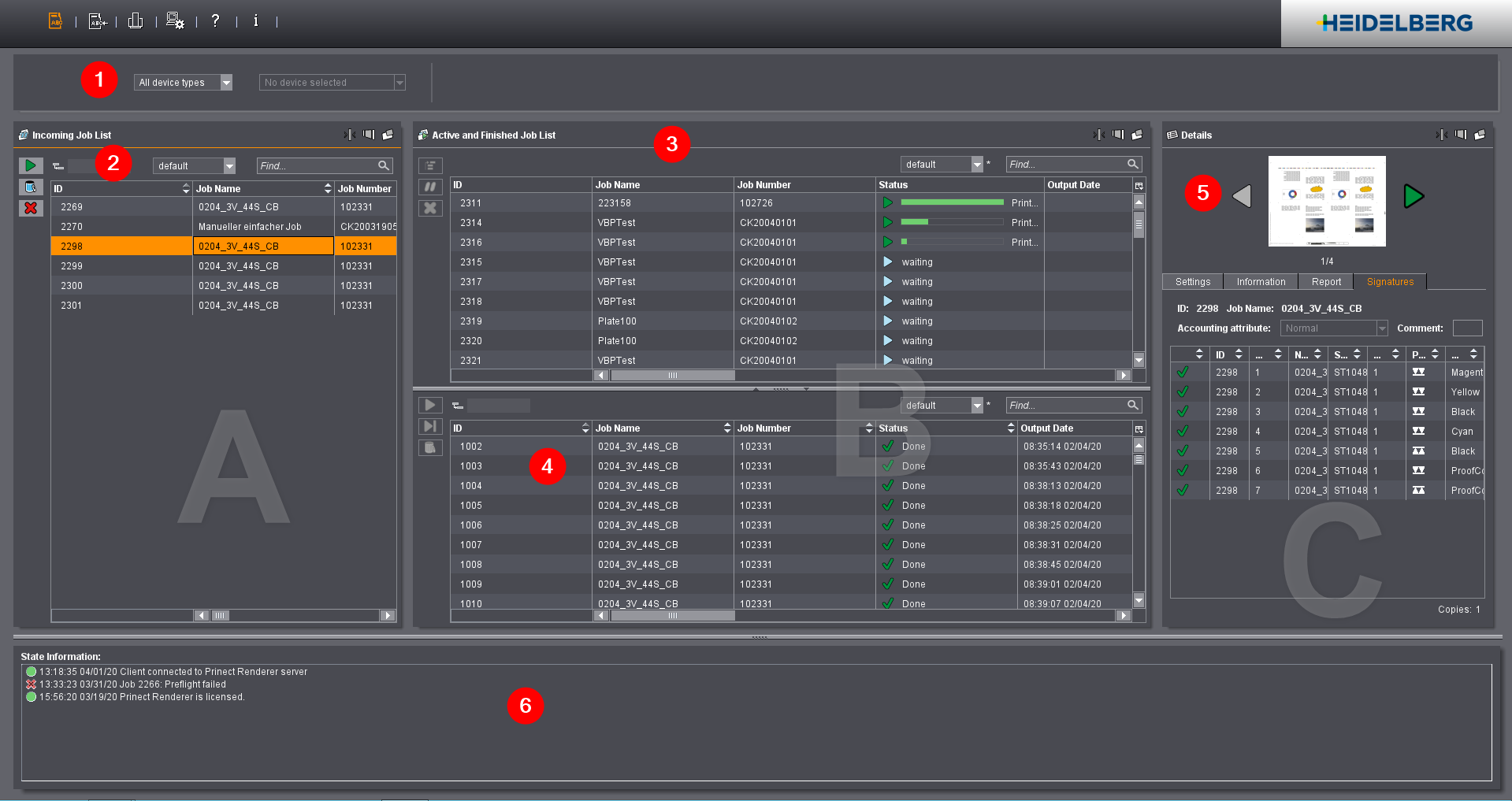This screenshot has width=1512, height=801.
Task: Go to previous preview with the gray arrow
Action: (1242, 196)
